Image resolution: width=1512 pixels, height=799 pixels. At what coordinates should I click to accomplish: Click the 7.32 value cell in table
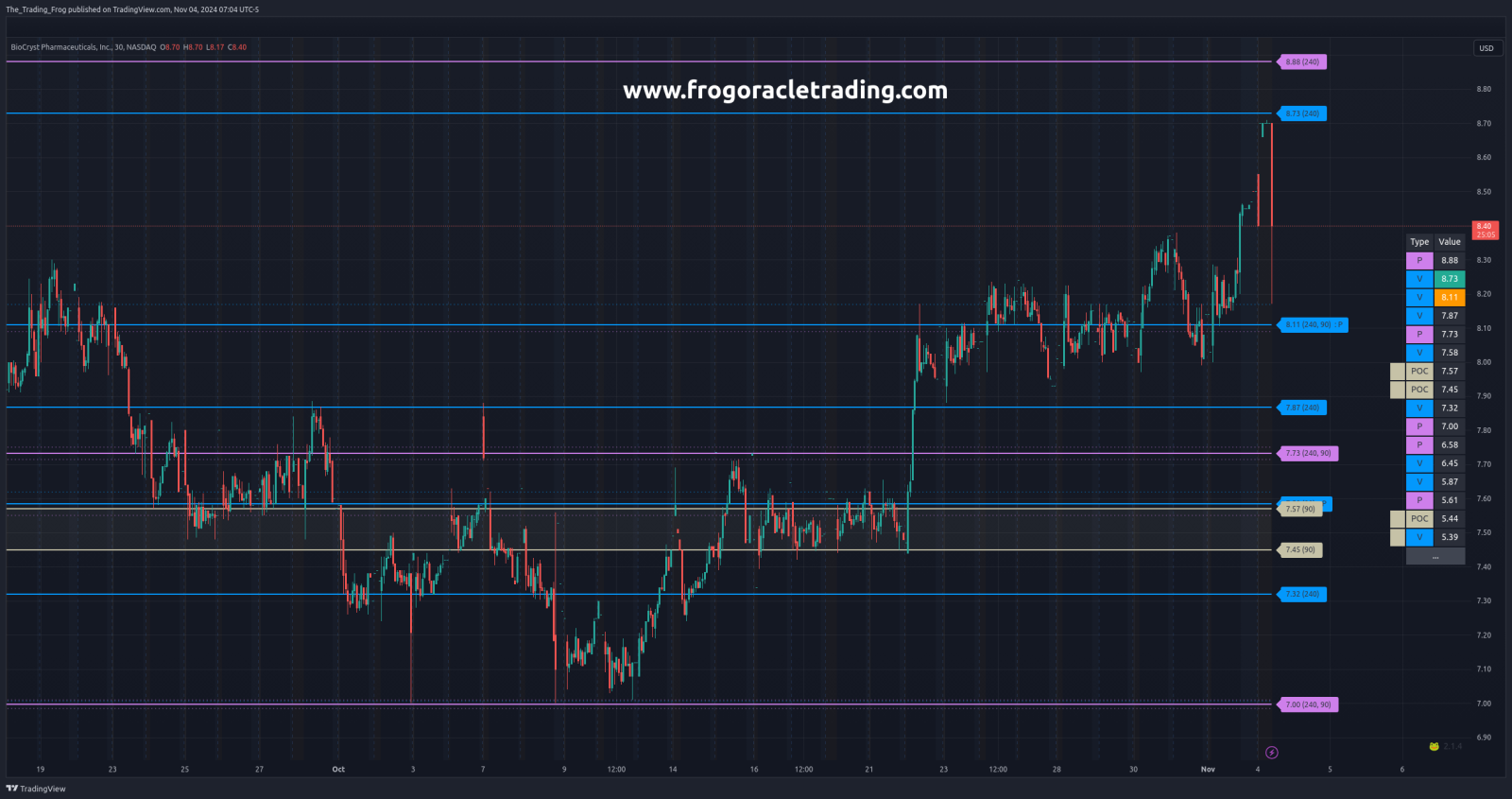(x=1450, y=408)
